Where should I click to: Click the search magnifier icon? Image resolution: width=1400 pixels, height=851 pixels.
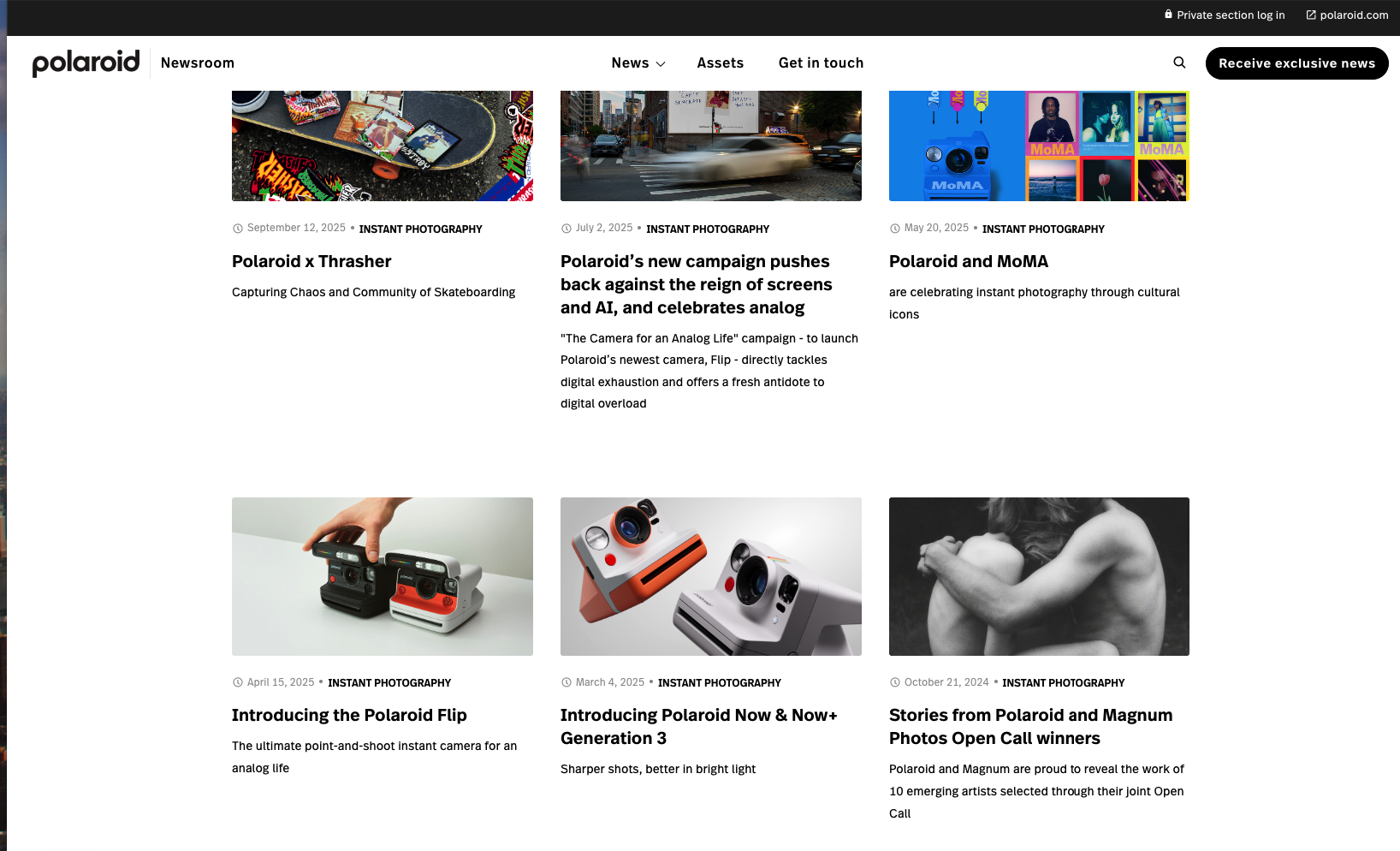1179,62
